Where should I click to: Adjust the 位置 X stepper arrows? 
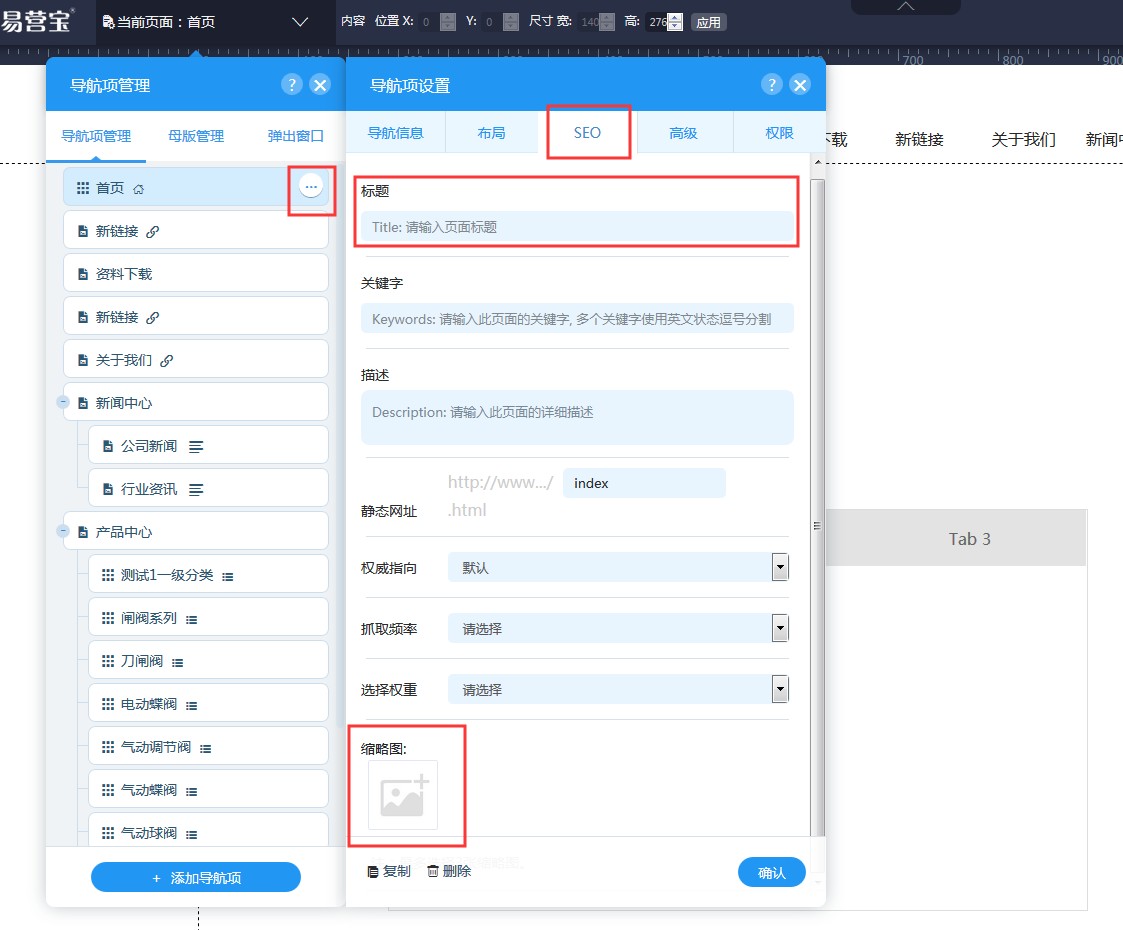[448, 21]
